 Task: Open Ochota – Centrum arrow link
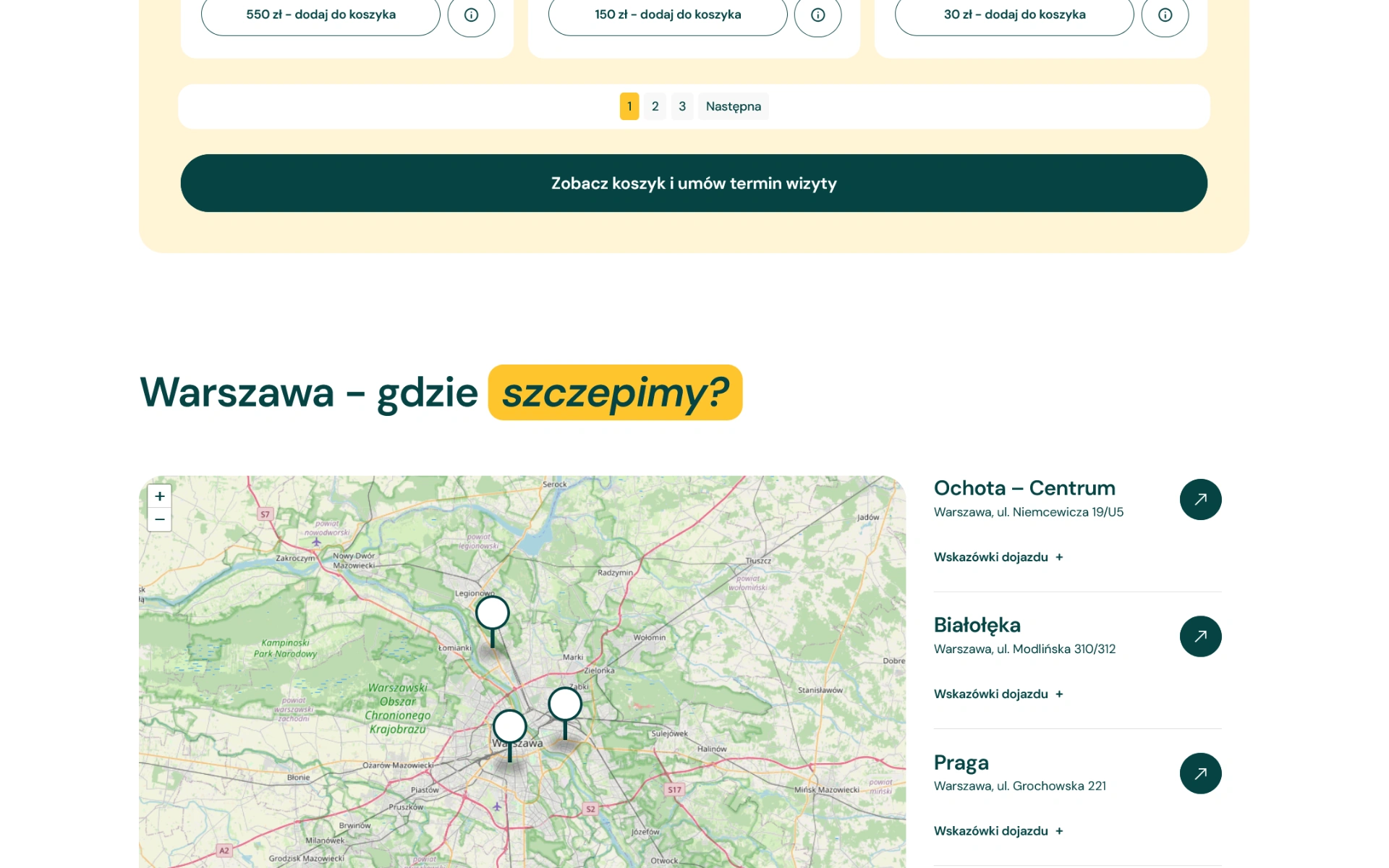pyautogui.click(x=1200, y=499)
